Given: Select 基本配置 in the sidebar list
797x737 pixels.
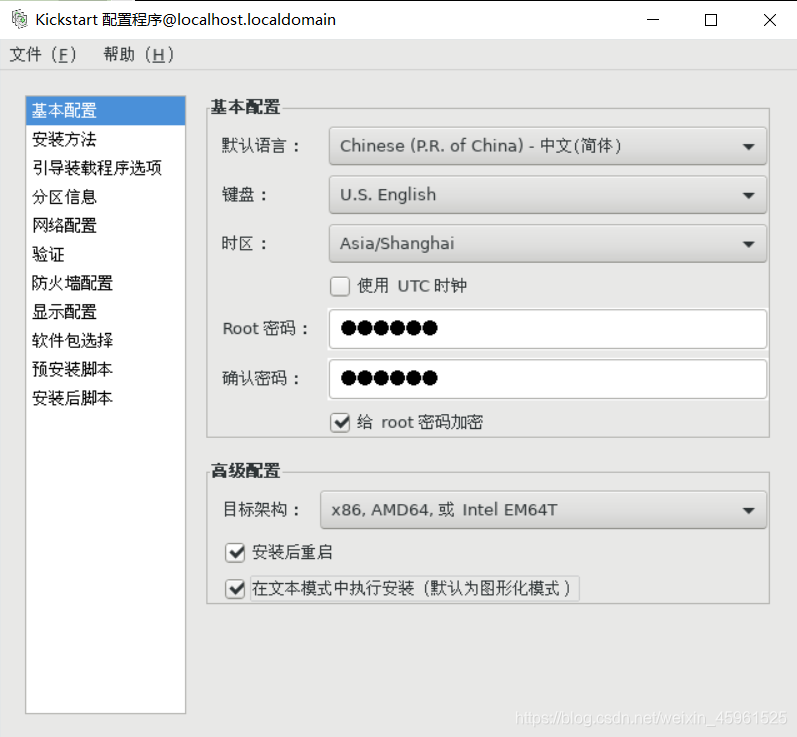Looking at the screenshot, I should pos(106,110).
